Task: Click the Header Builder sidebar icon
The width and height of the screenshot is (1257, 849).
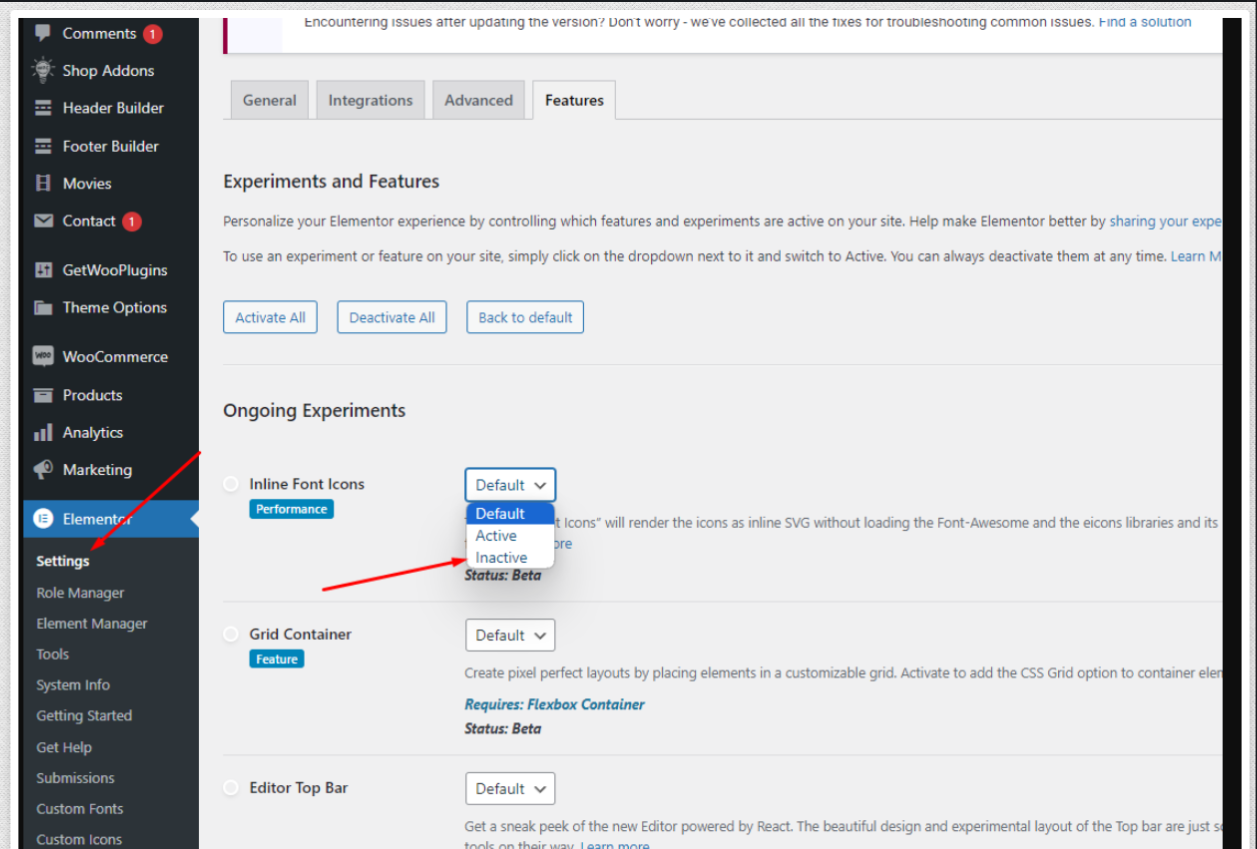Action: [x=43, y=108]
